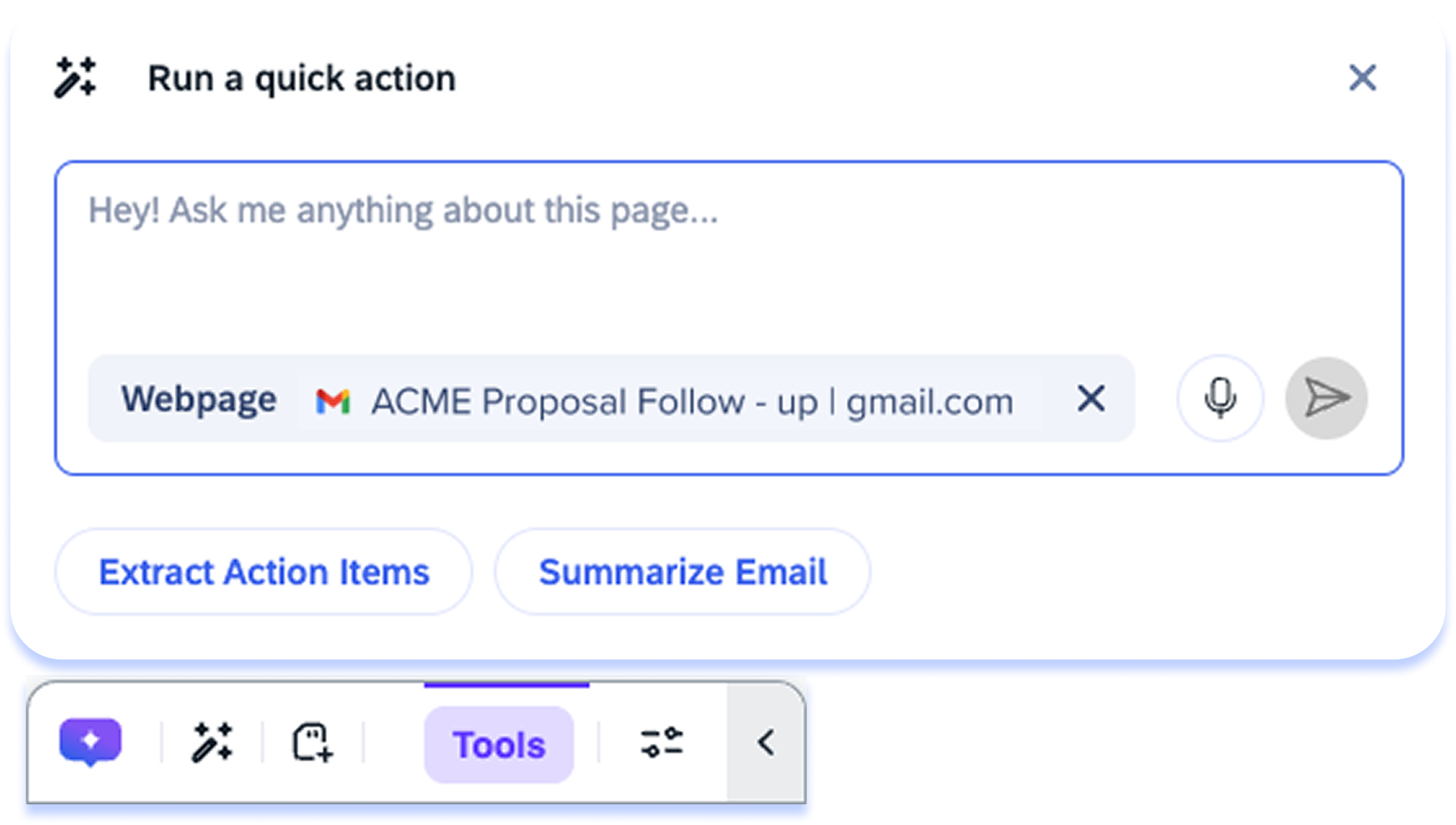Click the Gmail logo in the webpage chip
The image size is (1456, 825).
pyautogui.click(x=333, y=401)
